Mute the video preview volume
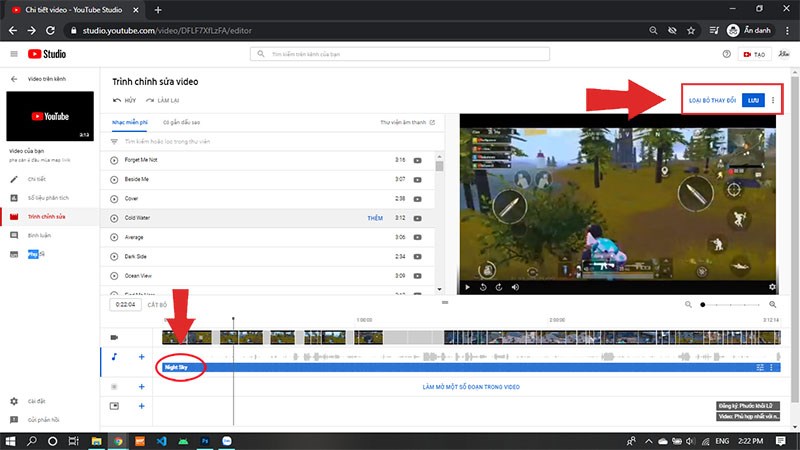This screenshot has width=800, height=450. pyautogui.click(x=515, y=287)
